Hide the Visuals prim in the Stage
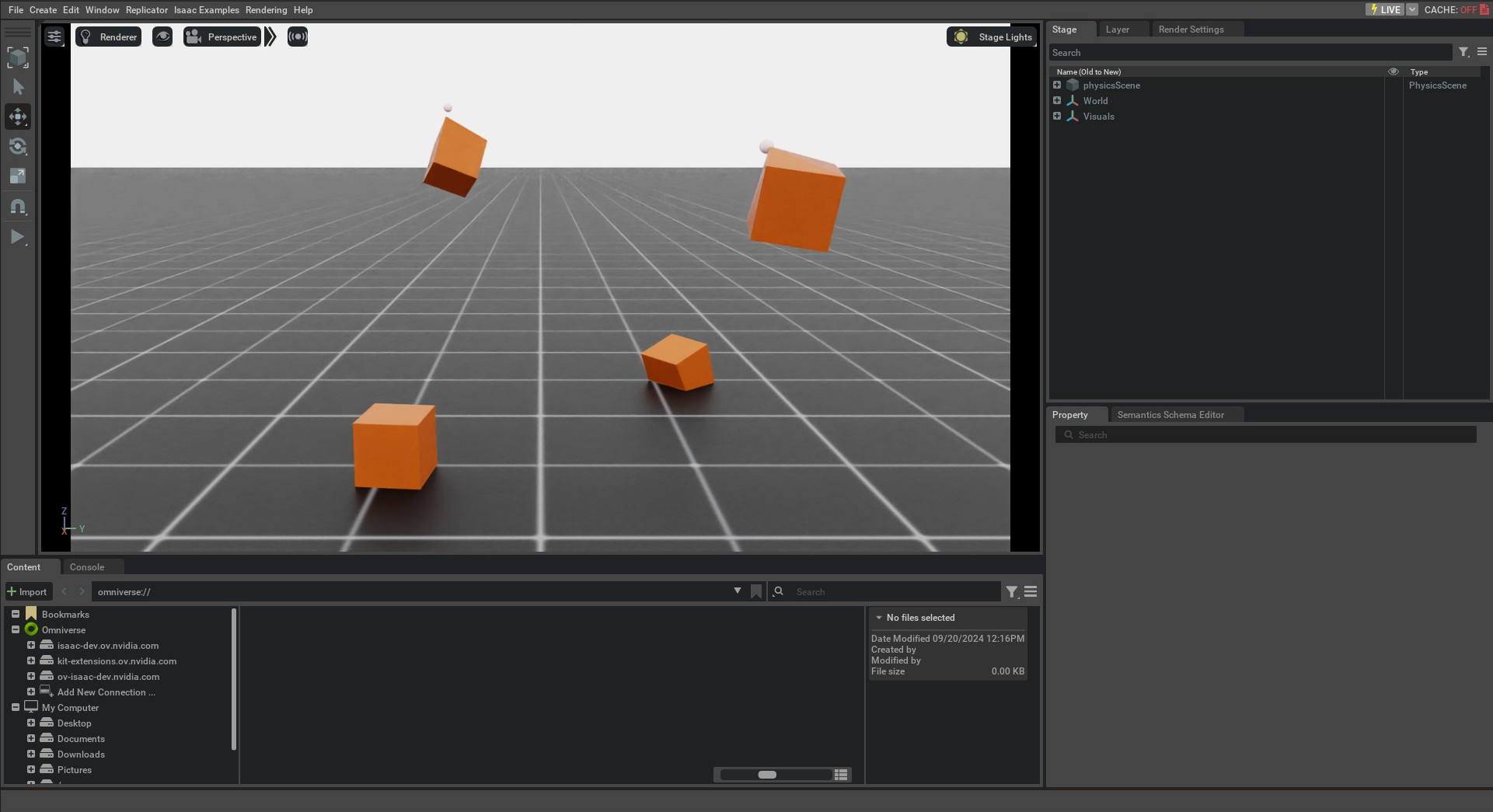Screen dimensions: 1493x812 tap(1393, 116)
